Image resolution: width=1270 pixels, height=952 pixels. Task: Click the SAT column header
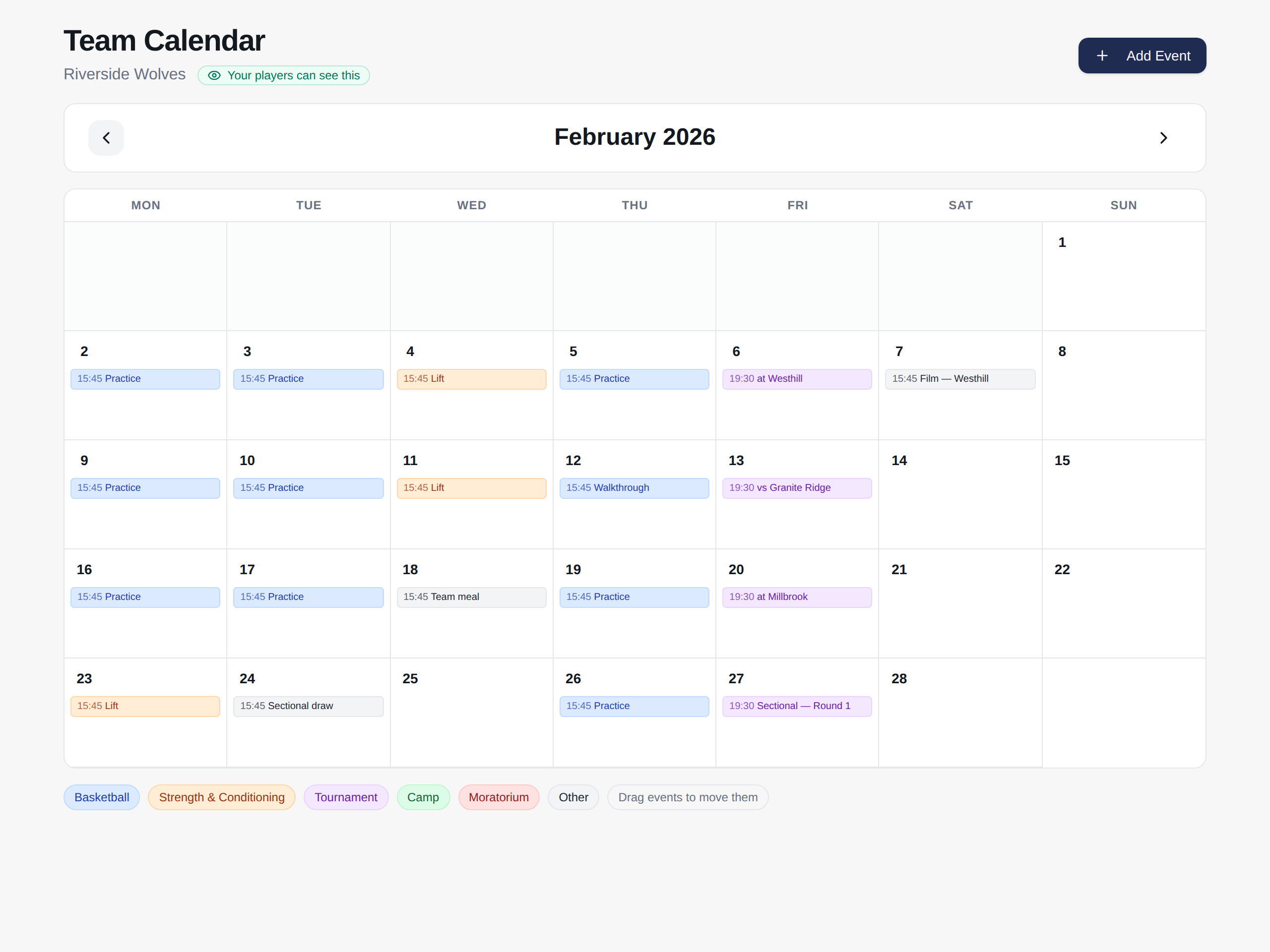pyautogui.click(x=960, y=205)
